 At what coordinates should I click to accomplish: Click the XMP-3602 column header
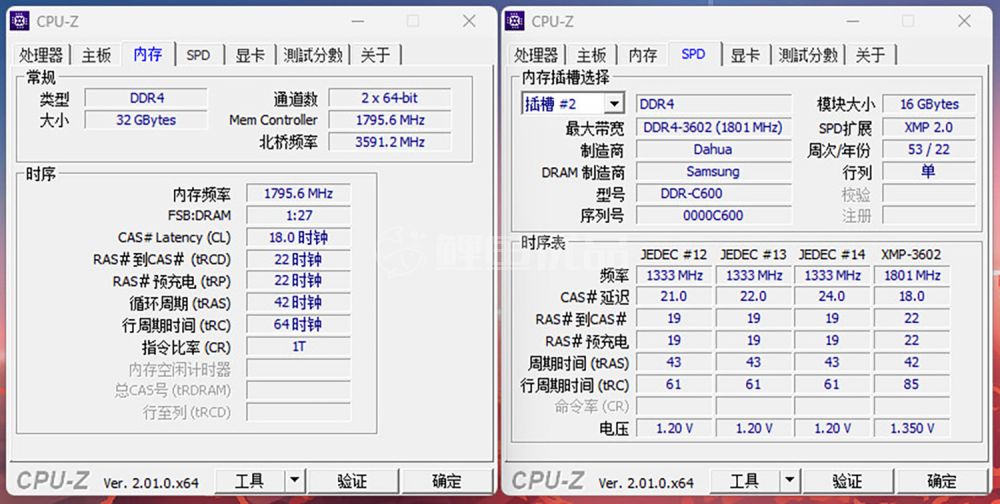coord(911,255)
